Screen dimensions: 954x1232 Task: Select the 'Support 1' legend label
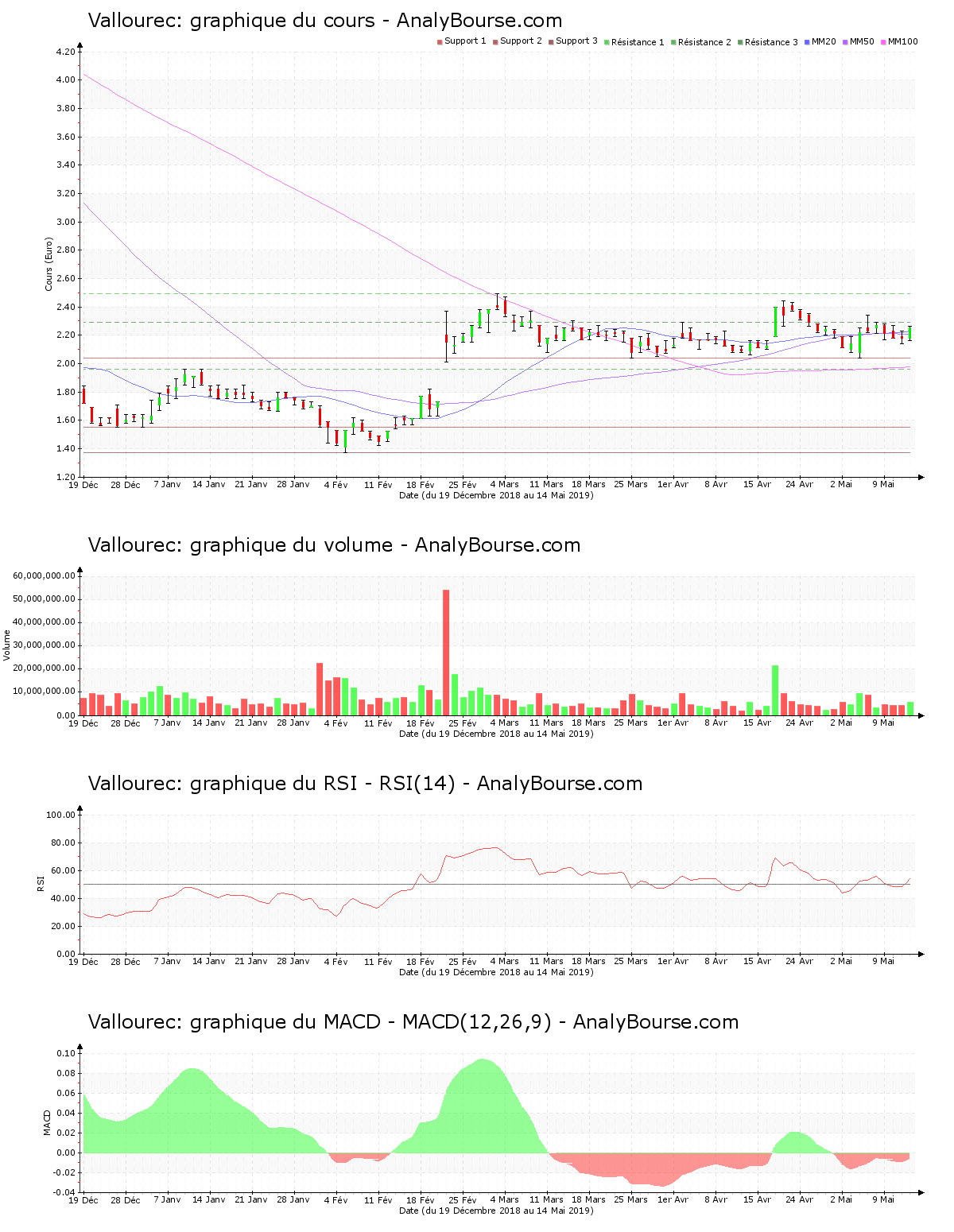465,41
